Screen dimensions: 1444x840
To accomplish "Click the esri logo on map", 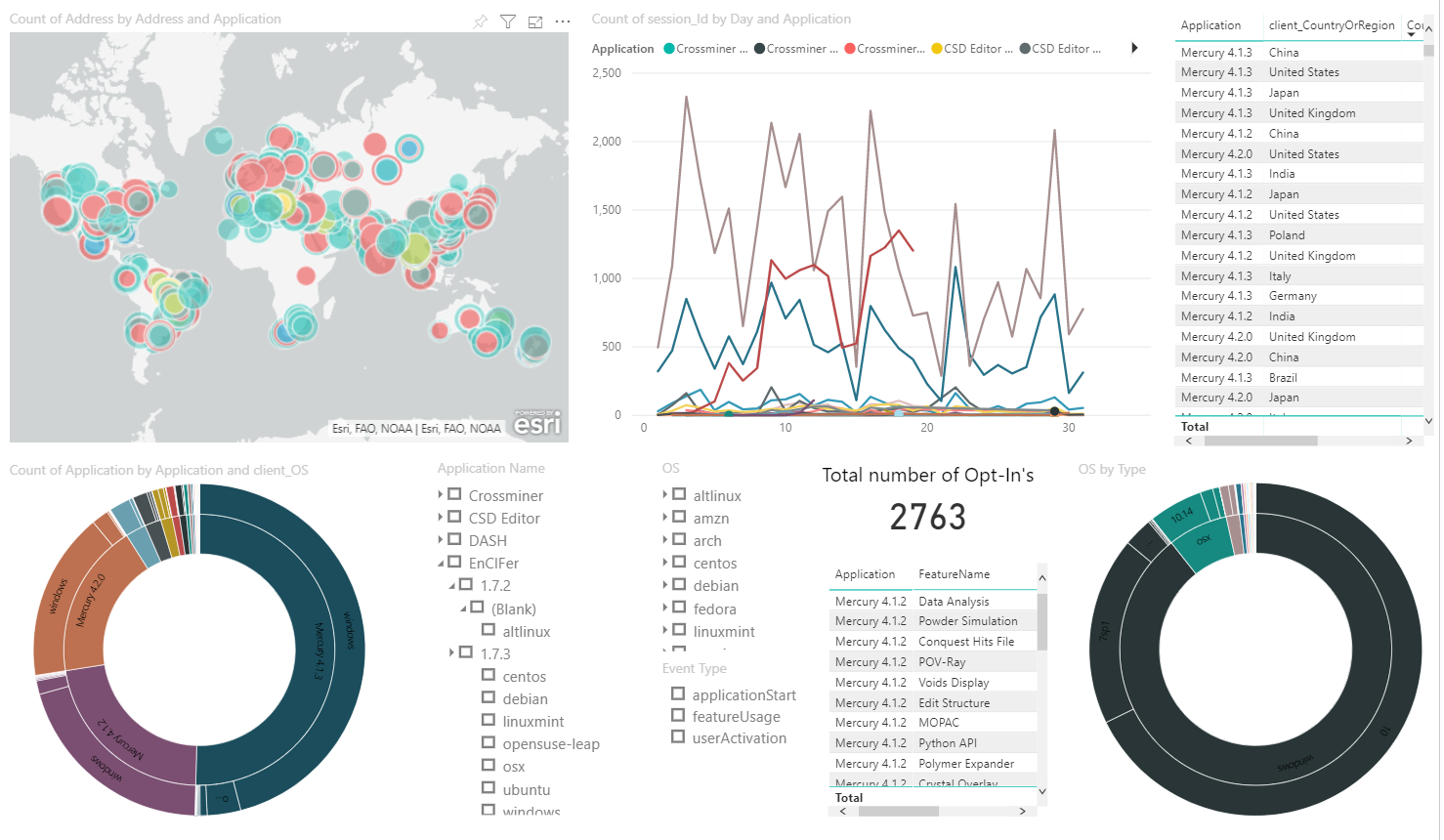I will (x=537, y=423).
